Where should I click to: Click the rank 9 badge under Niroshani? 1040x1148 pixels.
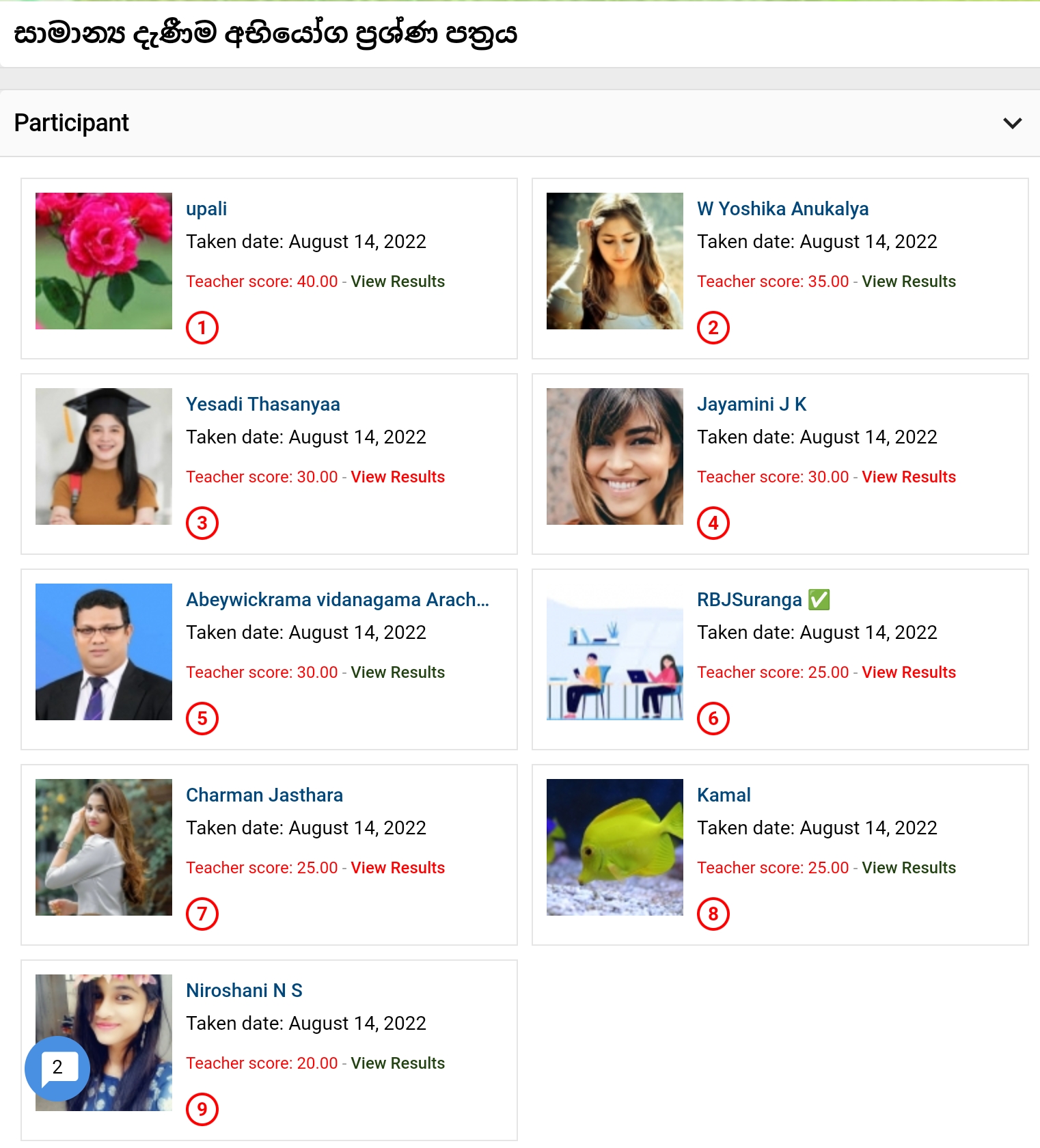(x=202, y=1110)
